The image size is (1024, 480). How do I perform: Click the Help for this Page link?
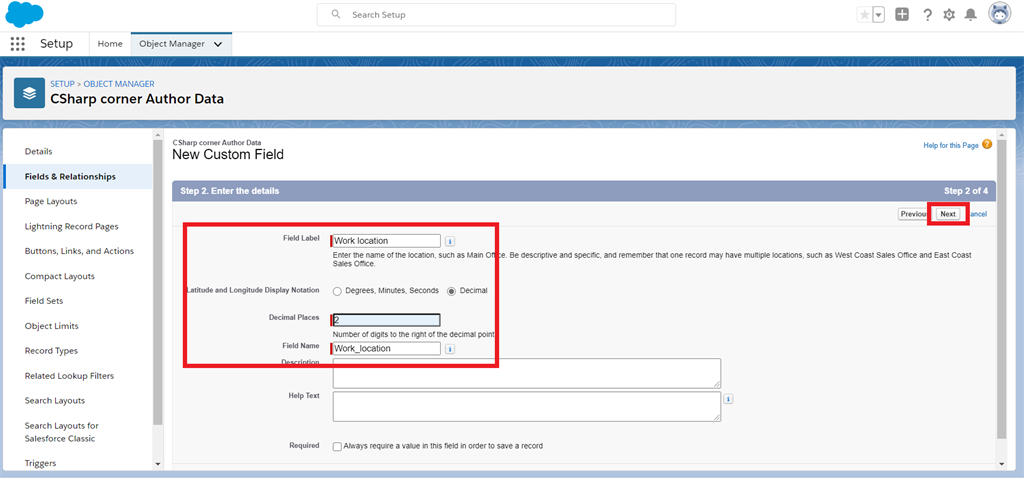click(x=950, y=146)
